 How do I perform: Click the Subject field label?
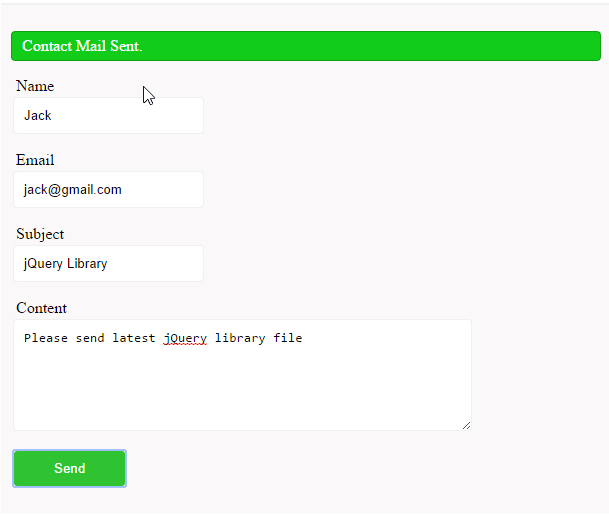point(40,234)
